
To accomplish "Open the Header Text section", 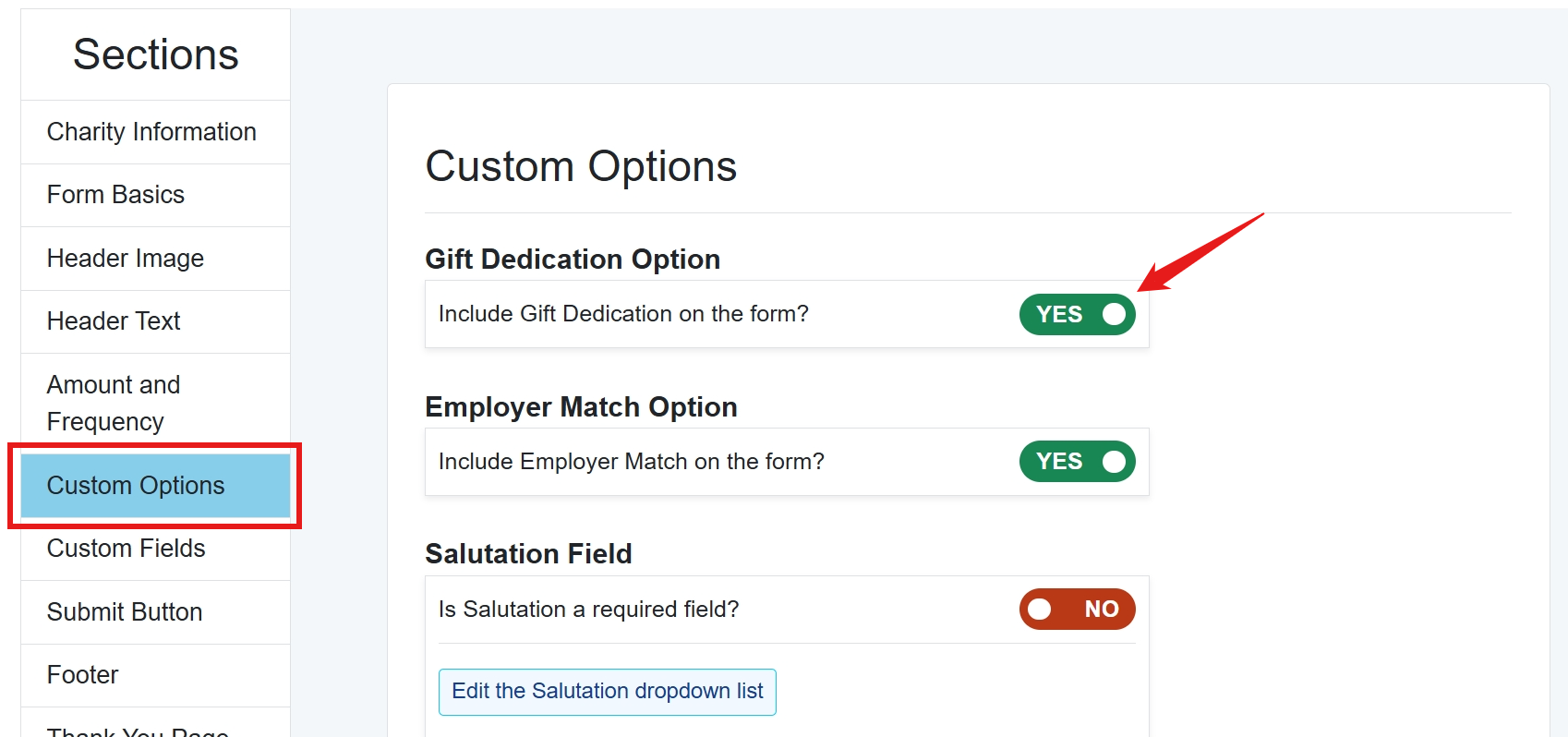I will [x=114, y=321].
